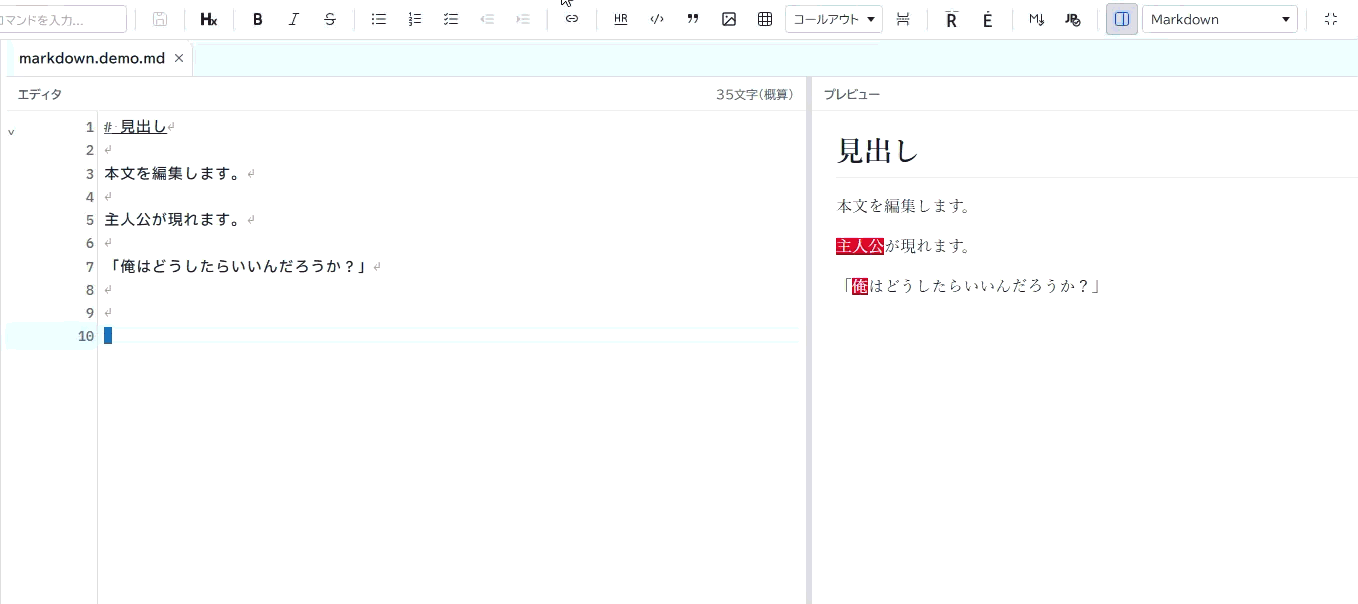Insert a task checklist
Image resolution: width=1358 pixels, height=604 pixels.
(451, 19)
